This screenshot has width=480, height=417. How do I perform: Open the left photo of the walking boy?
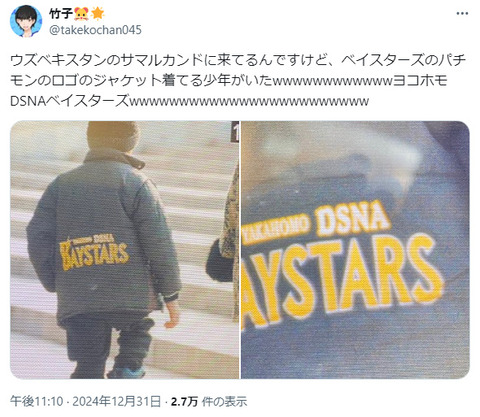pyautogui.click(x=125, y=250)
